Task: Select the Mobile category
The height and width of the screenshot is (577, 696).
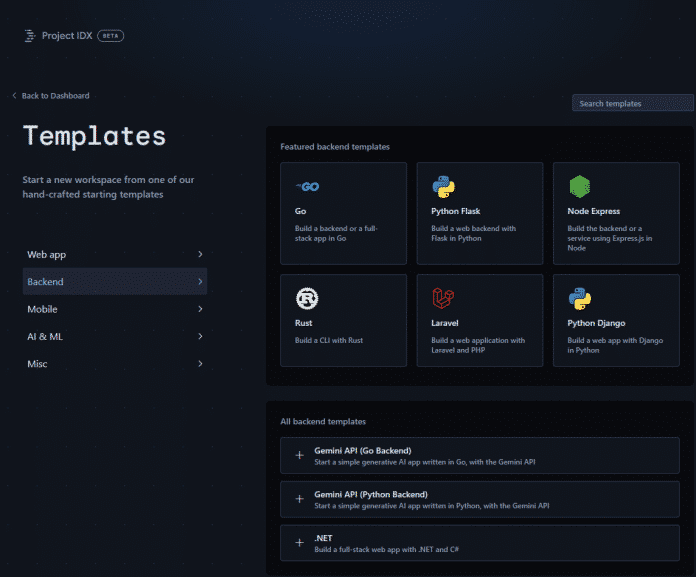Action: click(115, 309)
